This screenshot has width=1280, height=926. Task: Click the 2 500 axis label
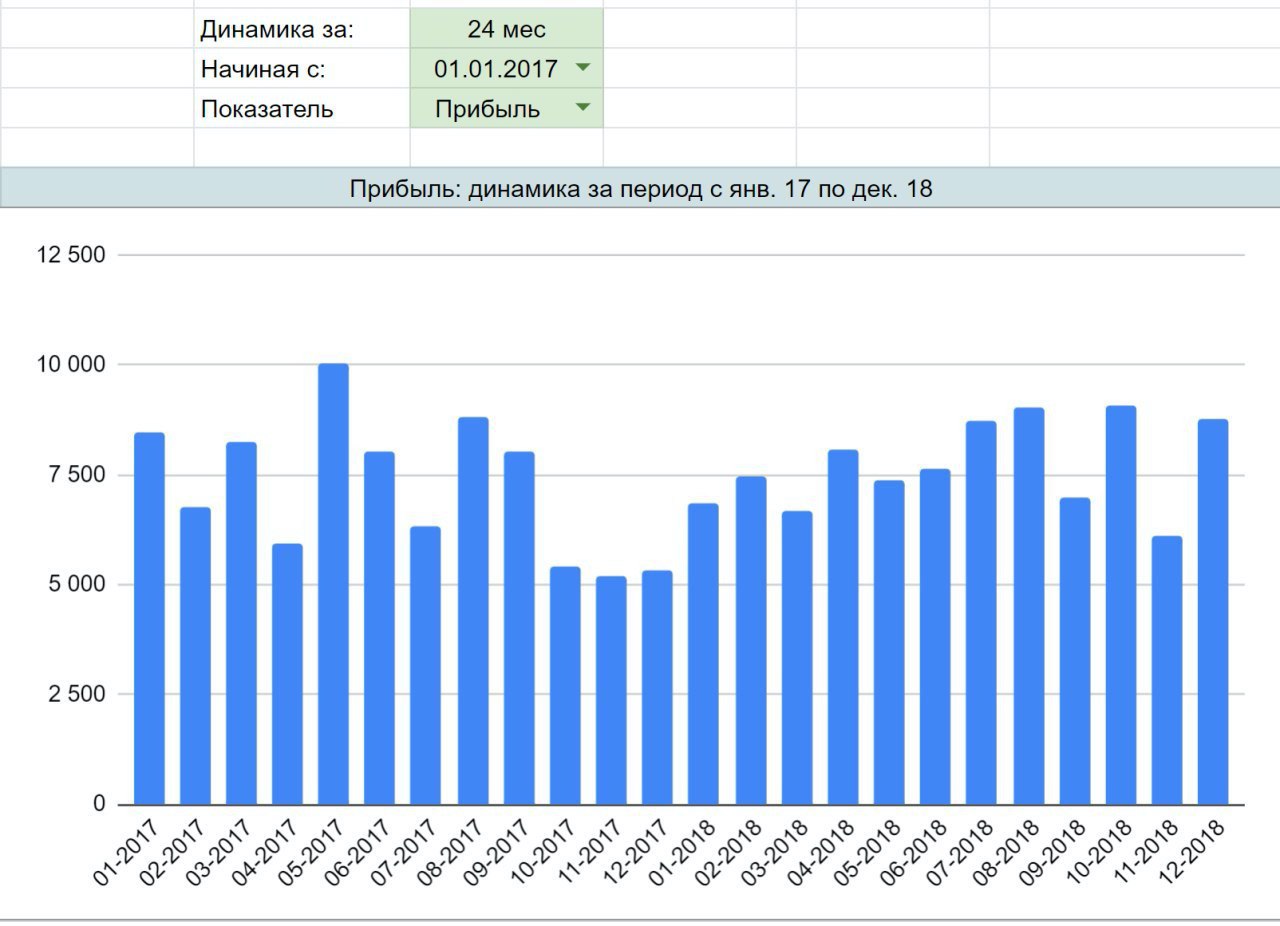point(77,695)
